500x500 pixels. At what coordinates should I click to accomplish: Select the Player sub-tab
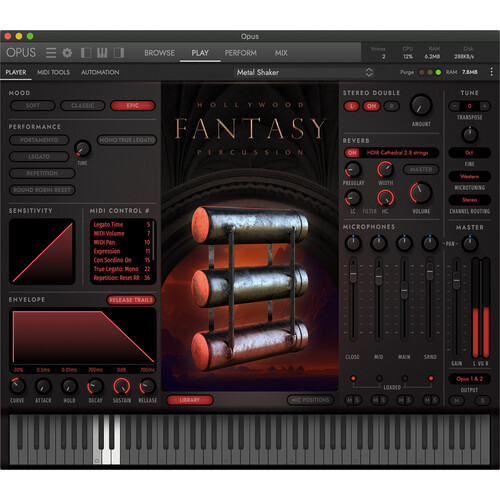click(x=16, y=72)
